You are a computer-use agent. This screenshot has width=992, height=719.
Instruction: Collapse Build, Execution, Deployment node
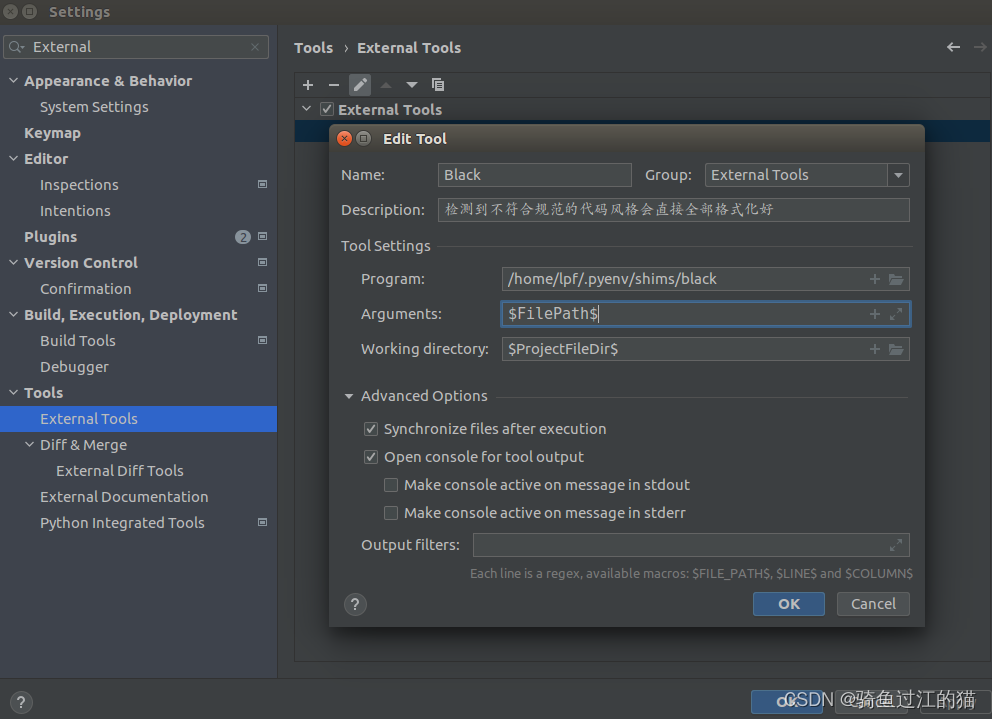click(13, 314)
